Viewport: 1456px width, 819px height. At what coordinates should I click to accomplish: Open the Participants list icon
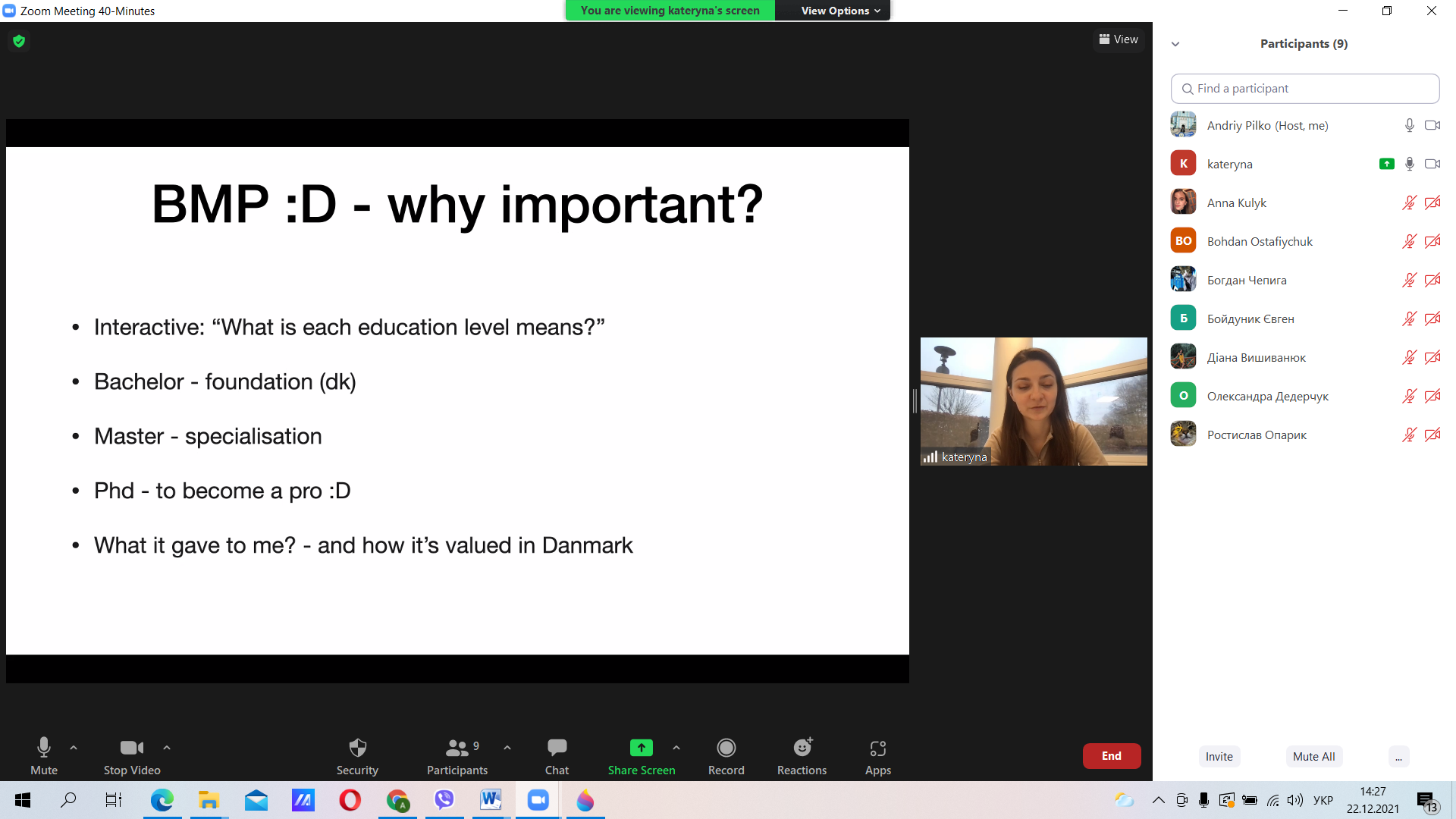click(x=457, y=748)
